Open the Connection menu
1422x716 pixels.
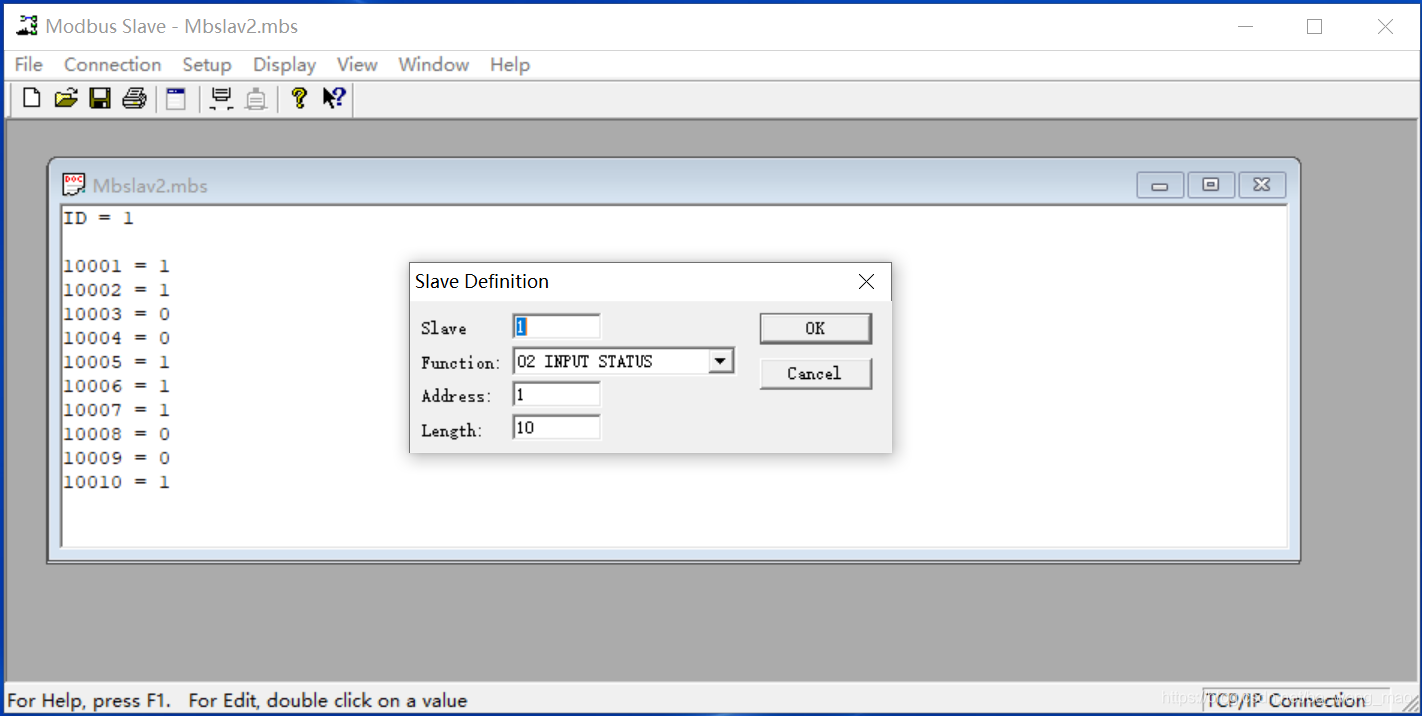coord(112,64)
